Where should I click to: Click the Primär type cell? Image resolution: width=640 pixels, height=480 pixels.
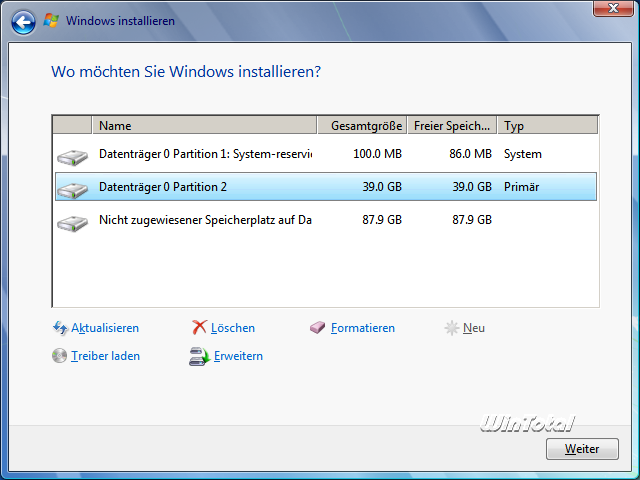[x=522, y=187]
